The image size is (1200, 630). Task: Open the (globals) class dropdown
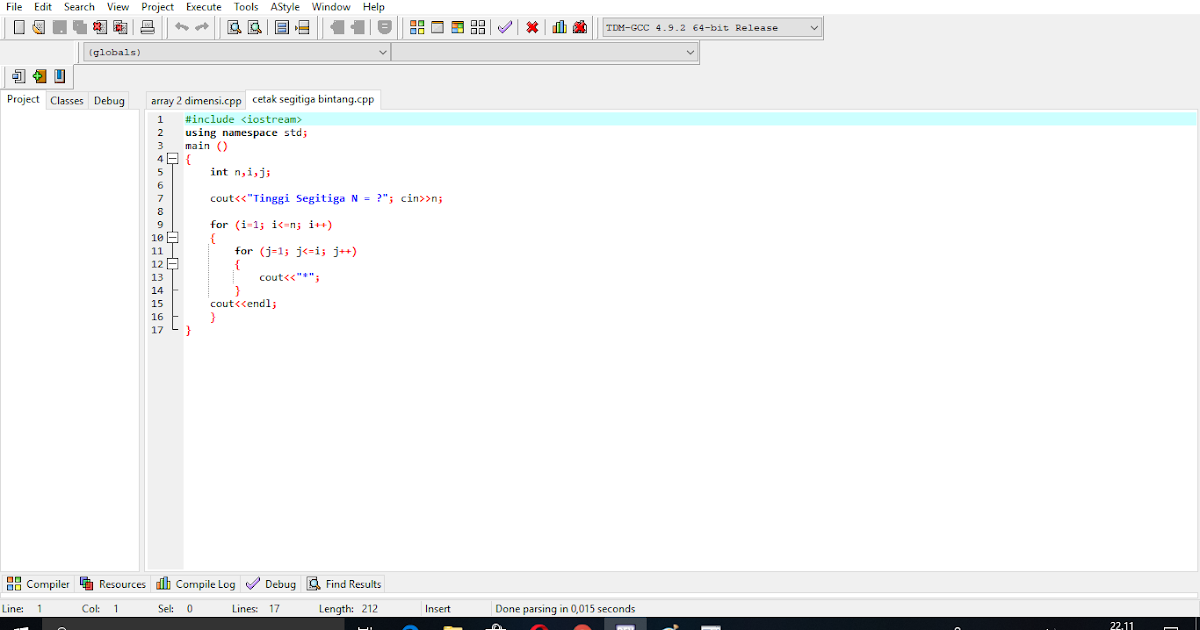pyautogui.click(x=236, y=52)
